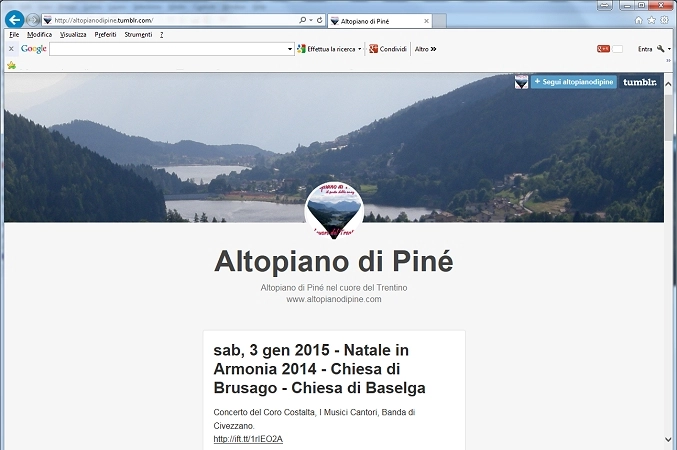The height and width of the screenshot is (450, 677).
Task: Open the favorites star icon at top right
Action: tap(652, 20)
